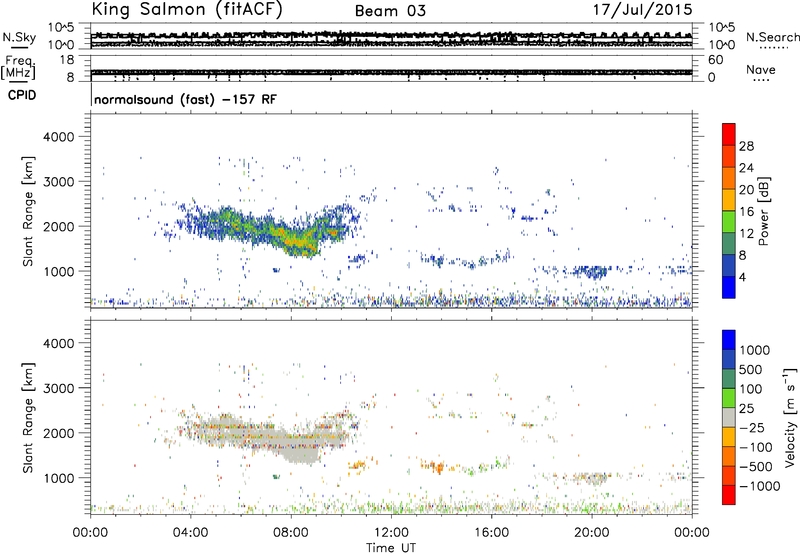Screen dimensions: 800x554
Task: Click the '60' Nave axis tick
Action: click(x=715, y=60)
